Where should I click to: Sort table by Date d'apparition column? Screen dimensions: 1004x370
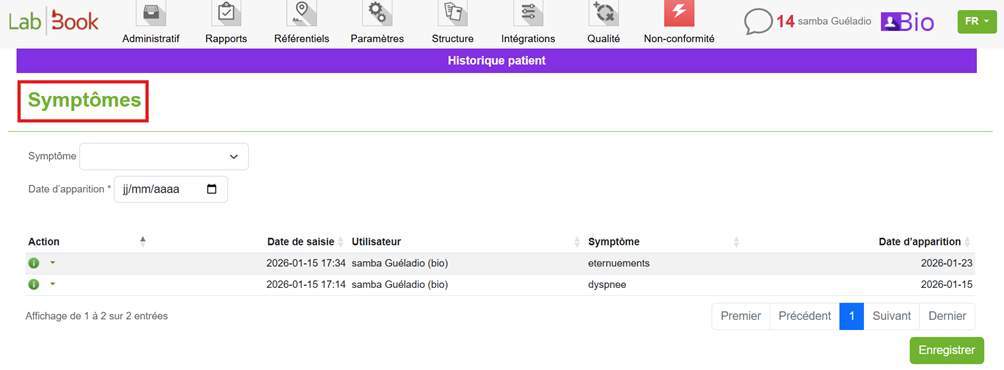925,241
